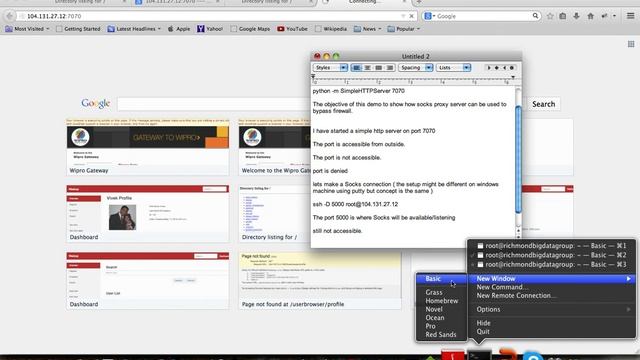Open the Styles dropdown in TextEdit
This screenshot has width=640, height=360.
[x=330, y=68]
